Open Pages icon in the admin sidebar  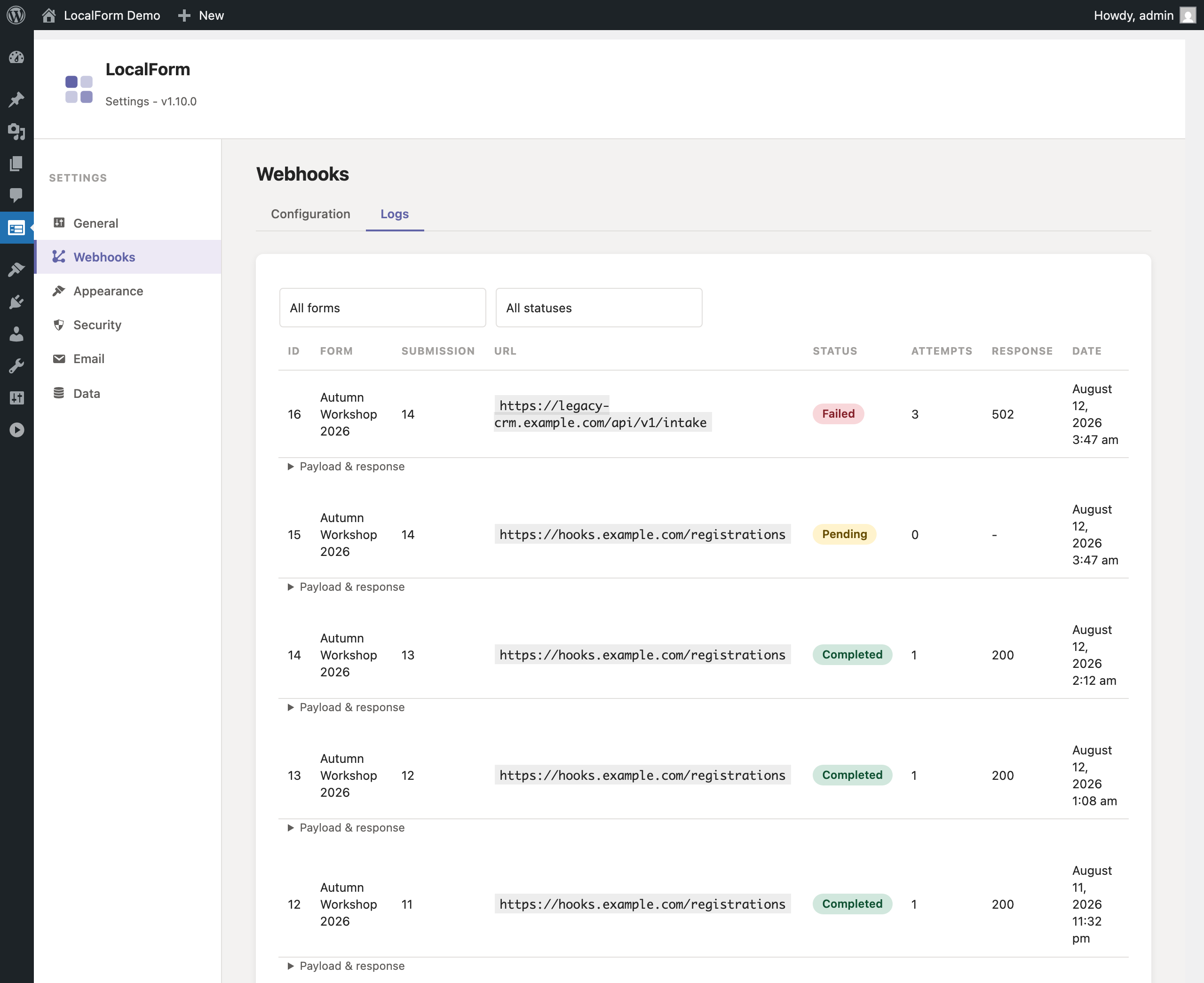[16, 164]
